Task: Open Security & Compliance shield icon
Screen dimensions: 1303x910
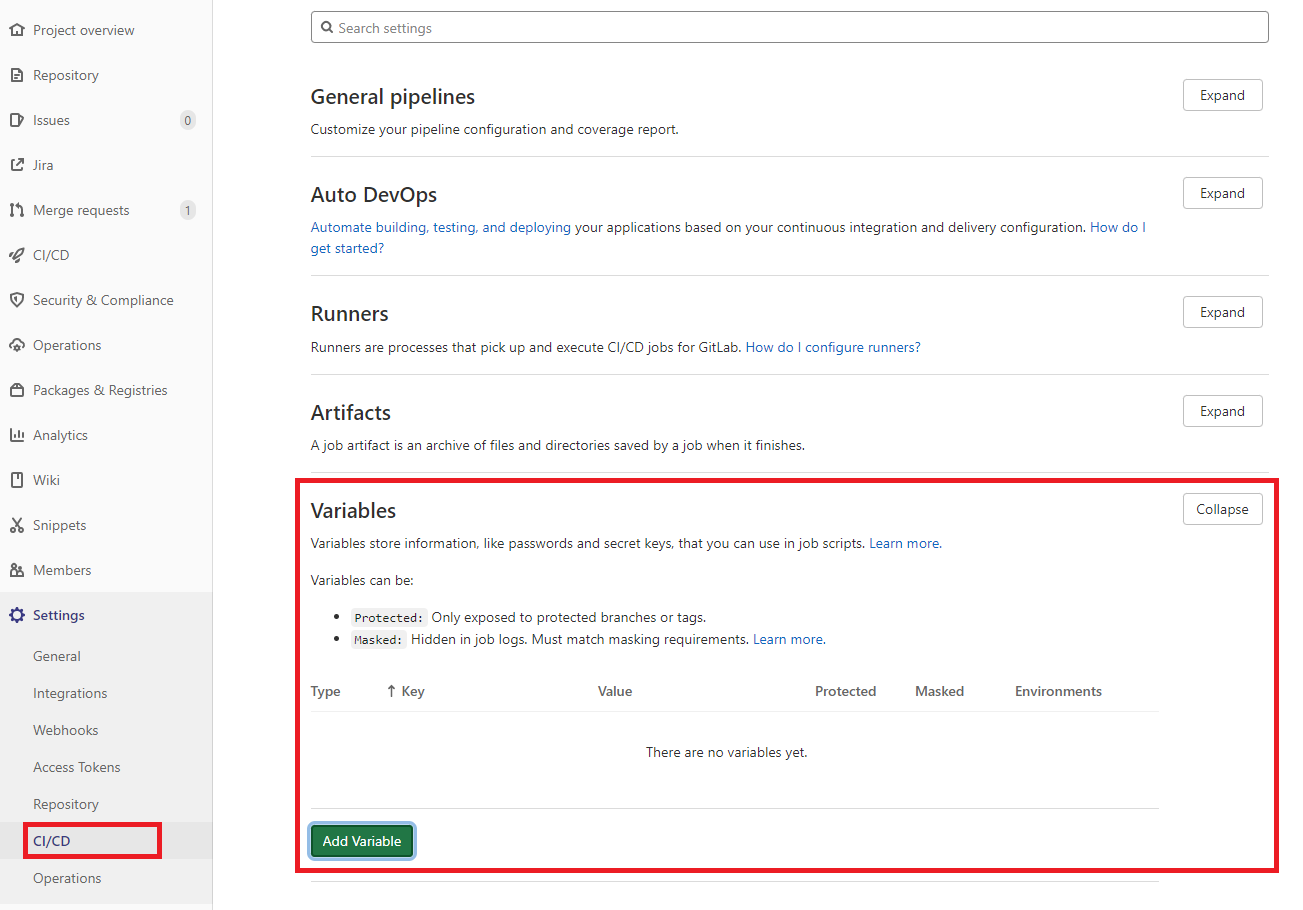Action: pos(16,299)
